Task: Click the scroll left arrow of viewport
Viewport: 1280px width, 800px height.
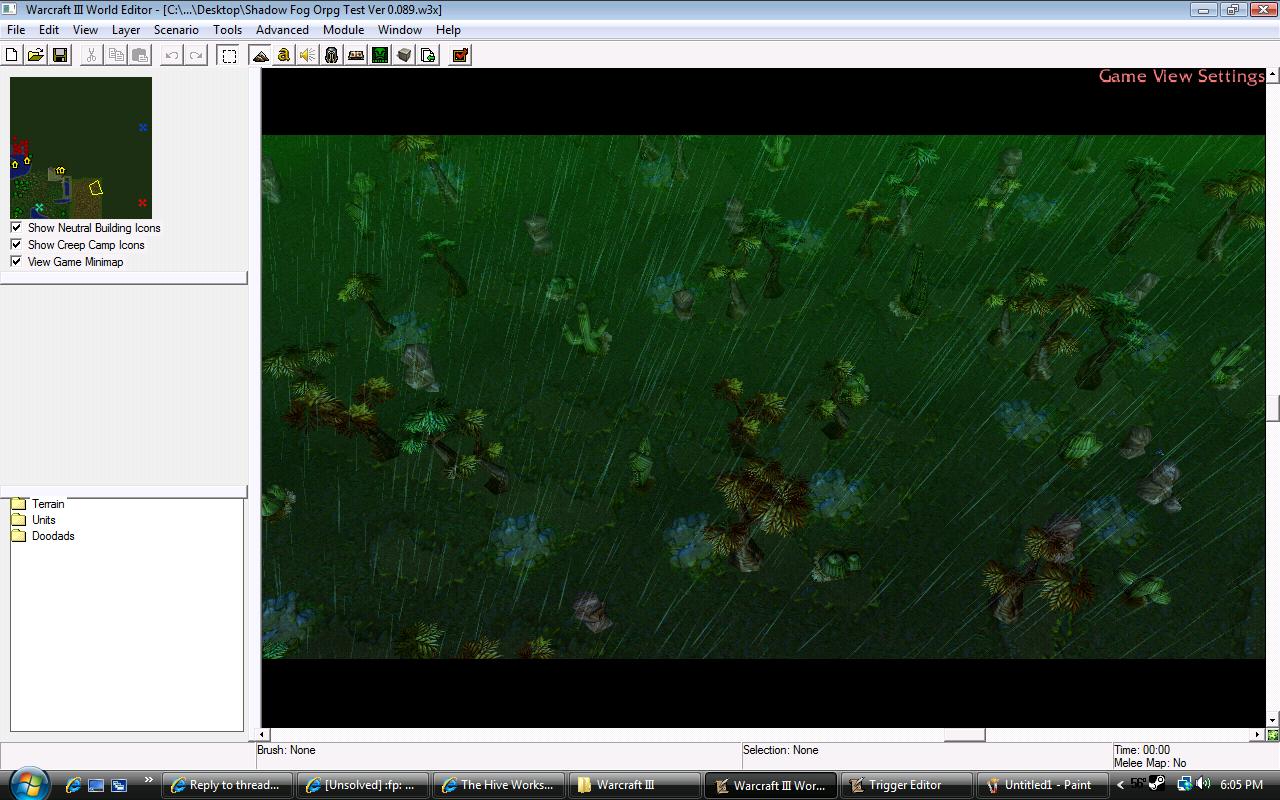Action: [262, 735]
